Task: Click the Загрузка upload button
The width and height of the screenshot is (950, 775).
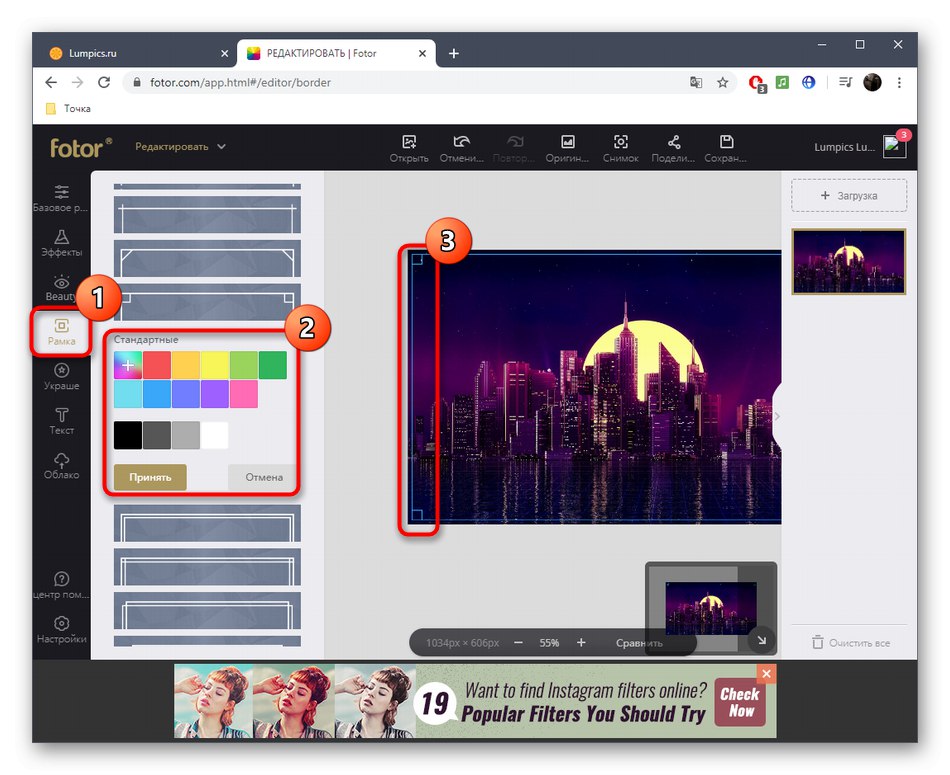Action: click(848, 195)
